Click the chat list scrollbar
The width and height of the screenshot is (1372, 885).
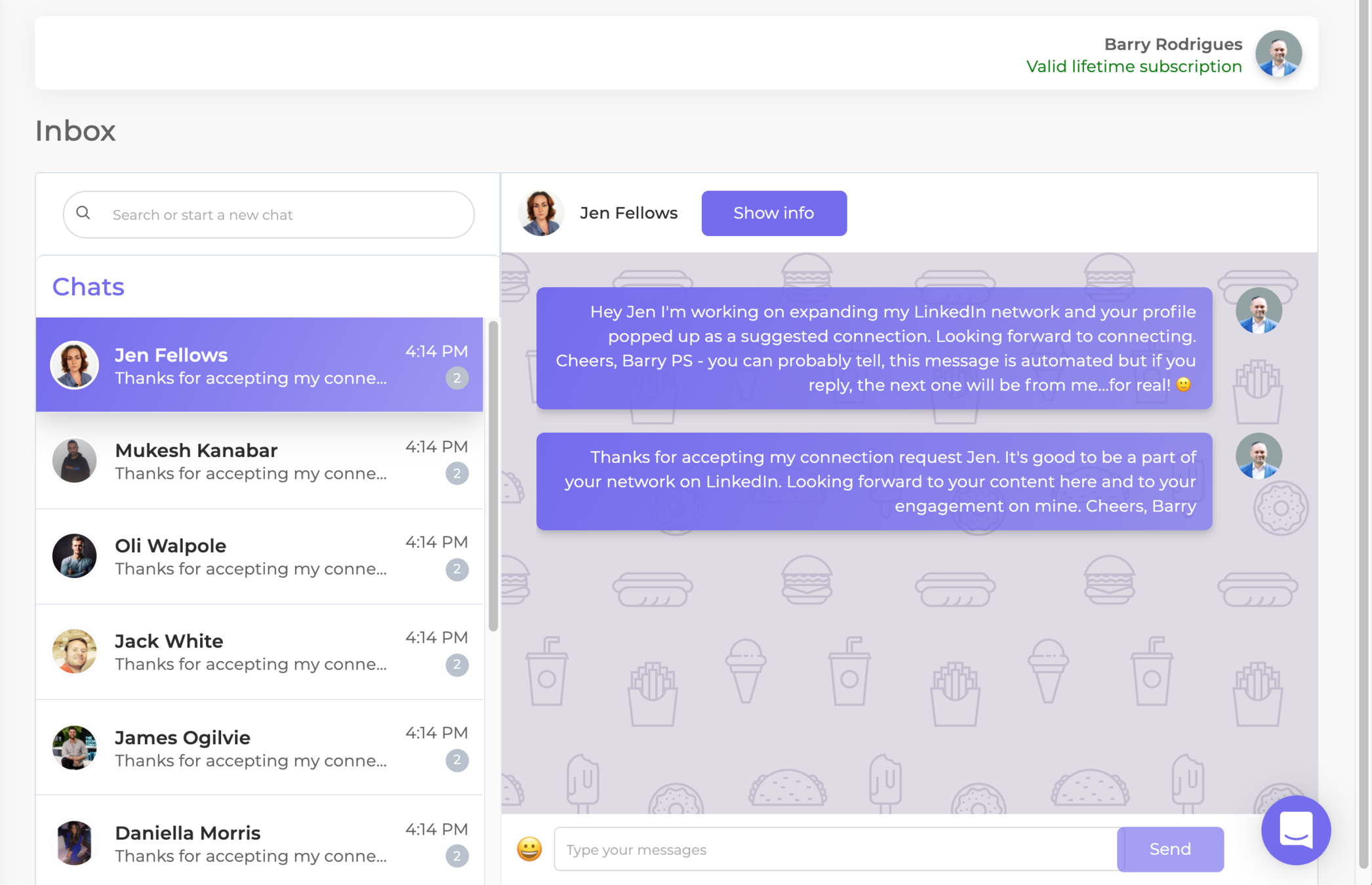coord(493,476)
